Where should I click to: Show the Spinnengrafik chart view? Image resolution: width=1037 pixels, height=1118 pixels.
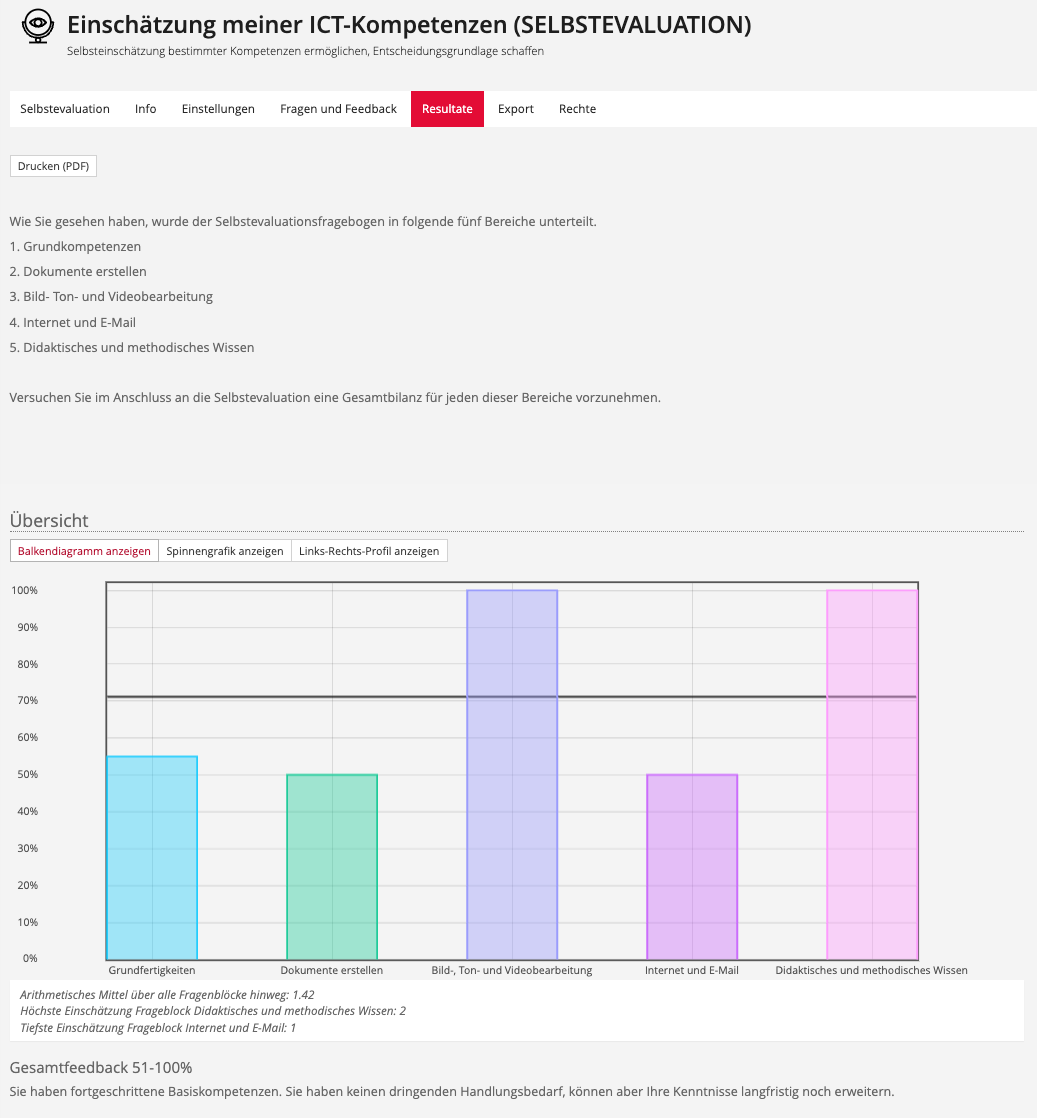225,551
